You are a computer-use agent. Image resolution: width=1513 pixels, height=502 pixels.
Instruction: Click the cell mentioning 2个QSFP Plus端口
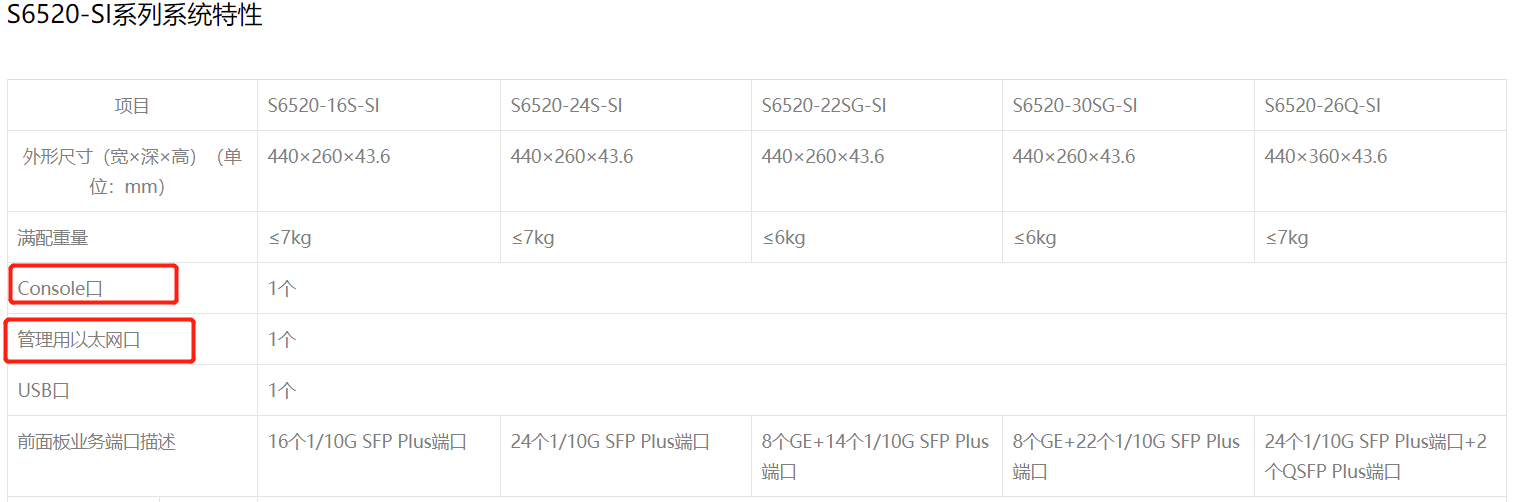point(1376,456)
